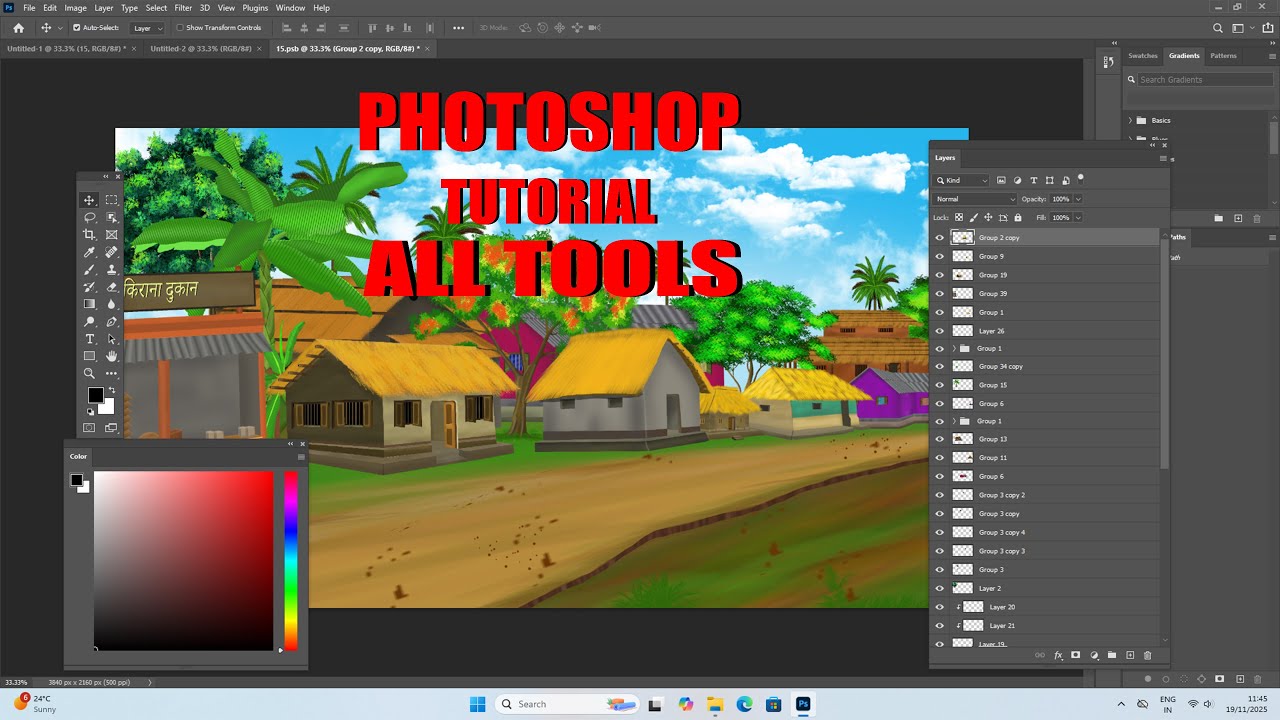Viewport: 1280px width, 720px height.
Task: Hide the Group 9 layer
Action: 939,256
